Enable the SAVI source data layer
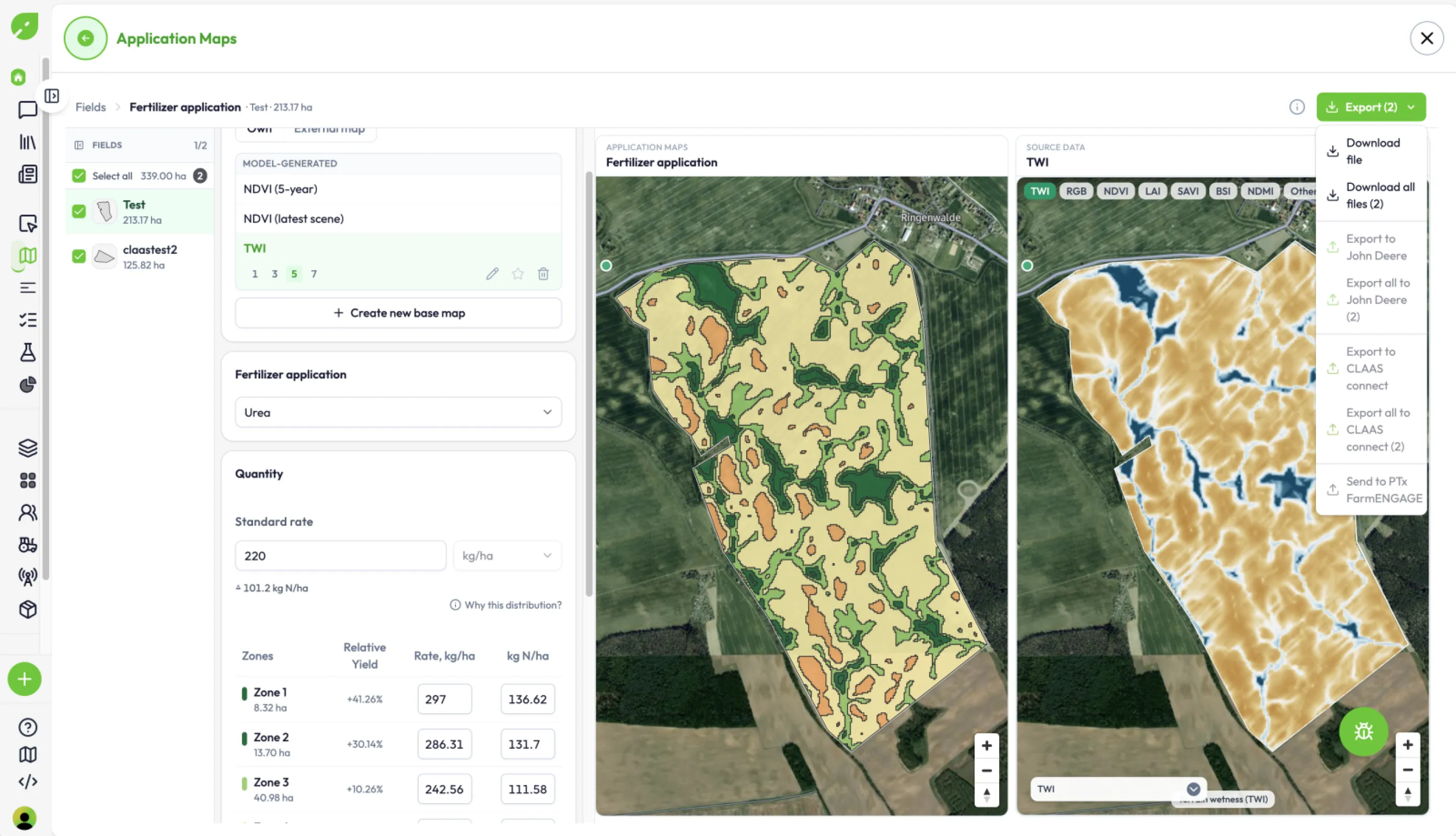 click(1187, 191)
